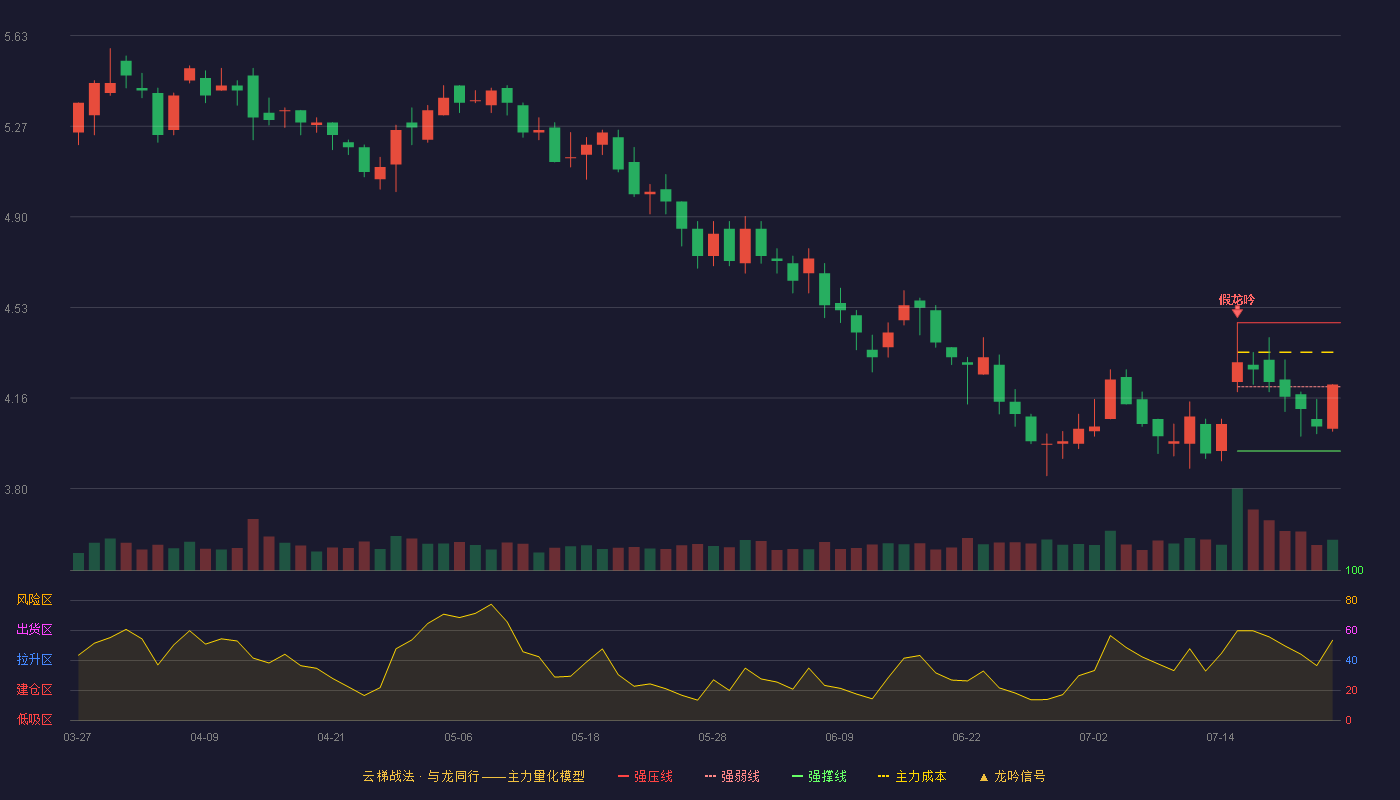The width and height of the screenshot is (1400, 800).
Task: Click the 假龙吟 signal marker arrow
Action: pos(1237,312)
